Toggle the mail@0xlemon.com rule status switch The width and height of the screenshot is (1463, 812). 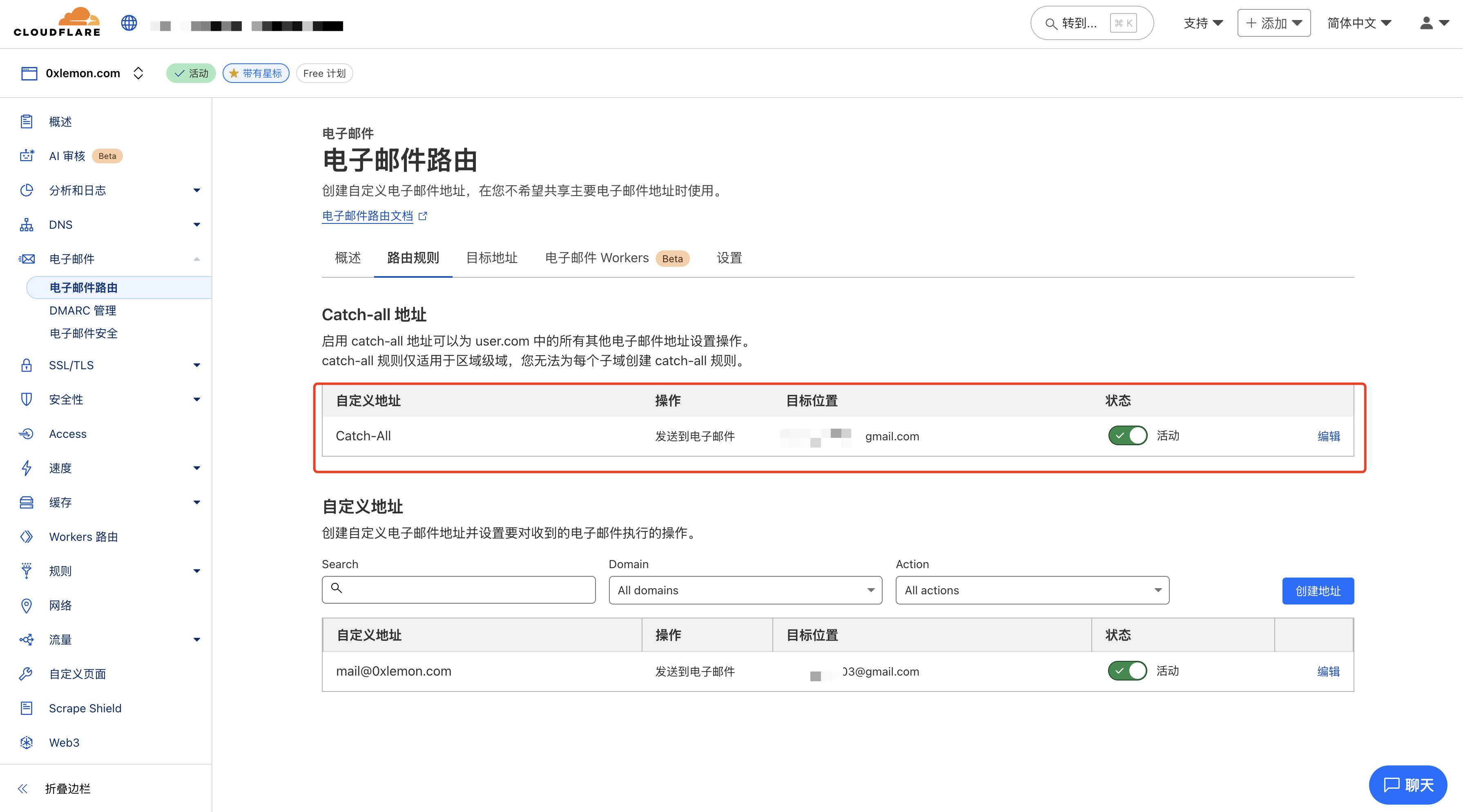click(1127, 671)
